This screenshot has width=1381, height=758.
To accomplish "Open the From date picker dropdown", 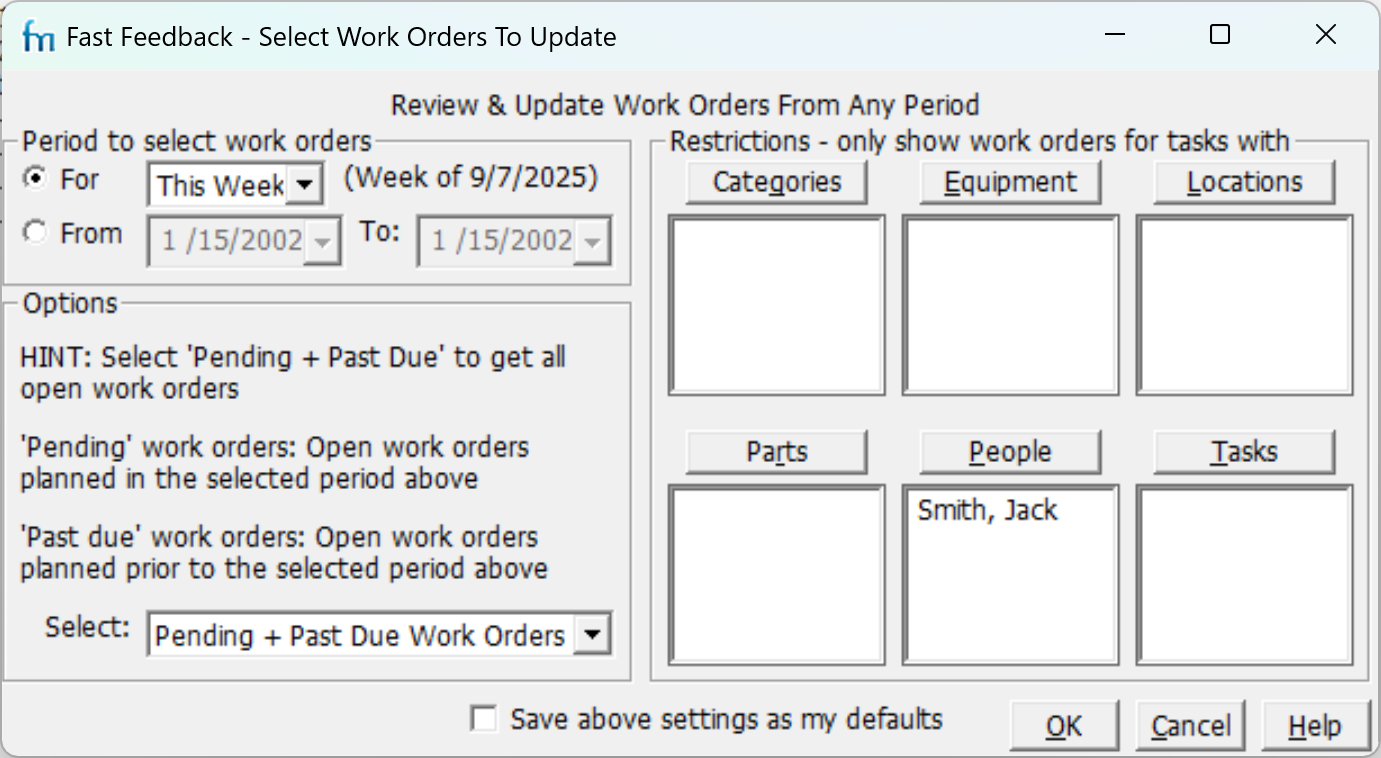I will click(x=322, y=241).
